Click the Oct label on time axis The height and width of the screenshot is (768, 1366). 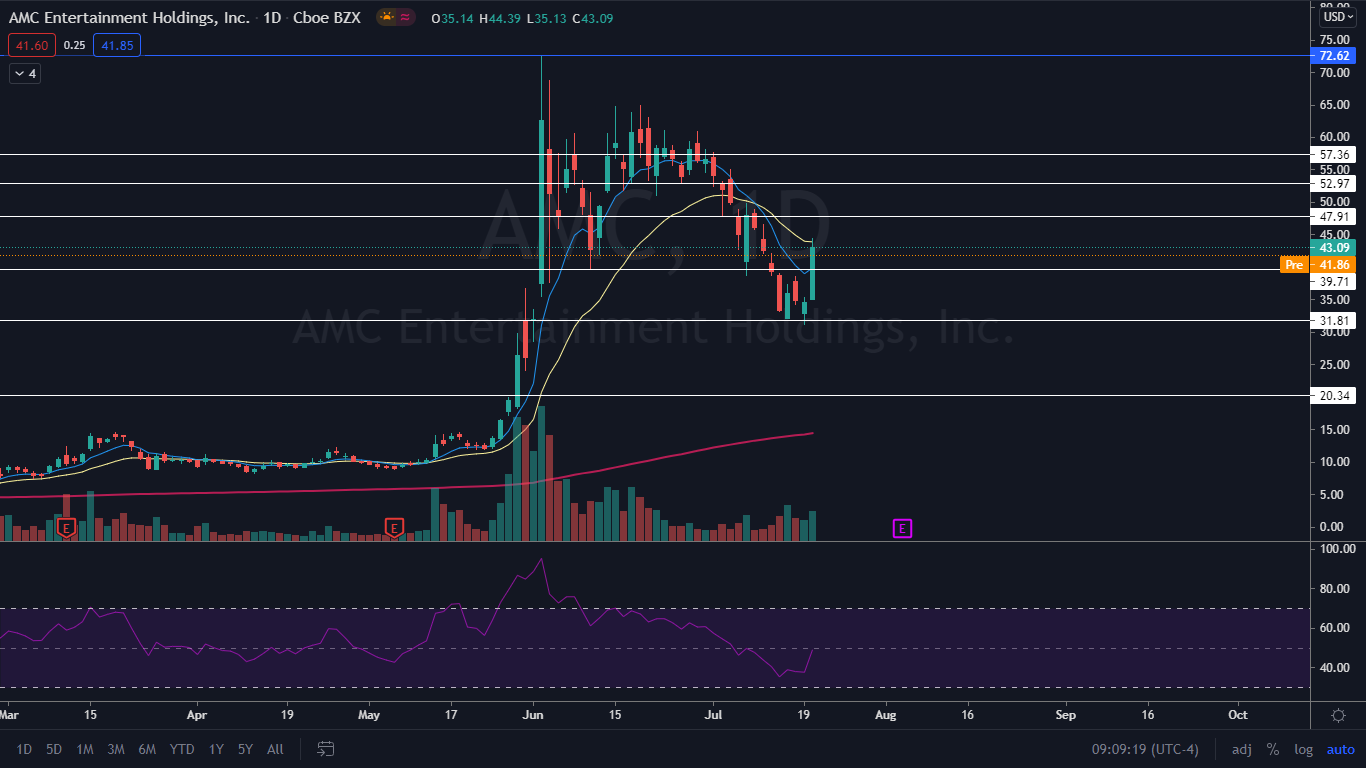click(x=1237, y=715)
